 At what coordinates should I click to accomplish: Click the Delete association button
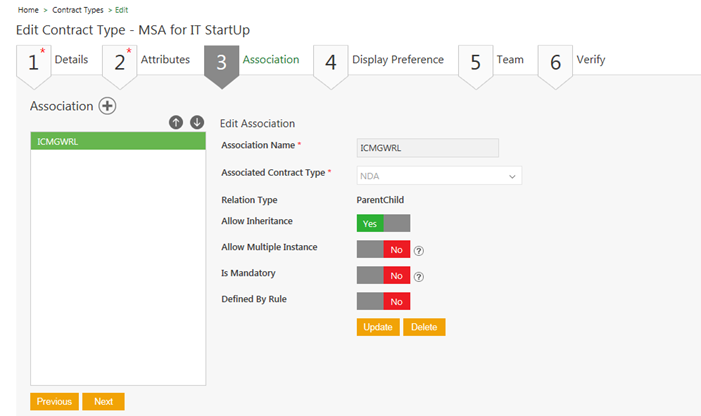424,327
